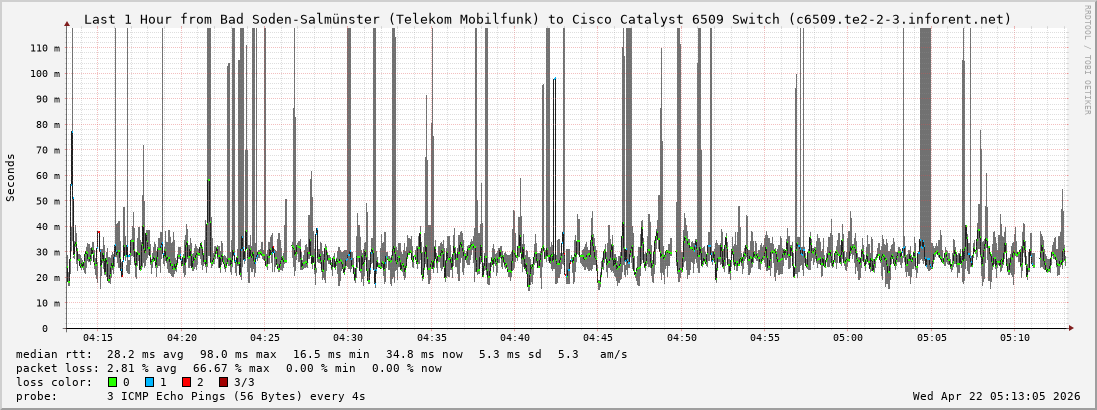The height and width of the screenshot is (410, 1097).
Task: Click the packet loss statistics line
Action: tap(228, 368)
